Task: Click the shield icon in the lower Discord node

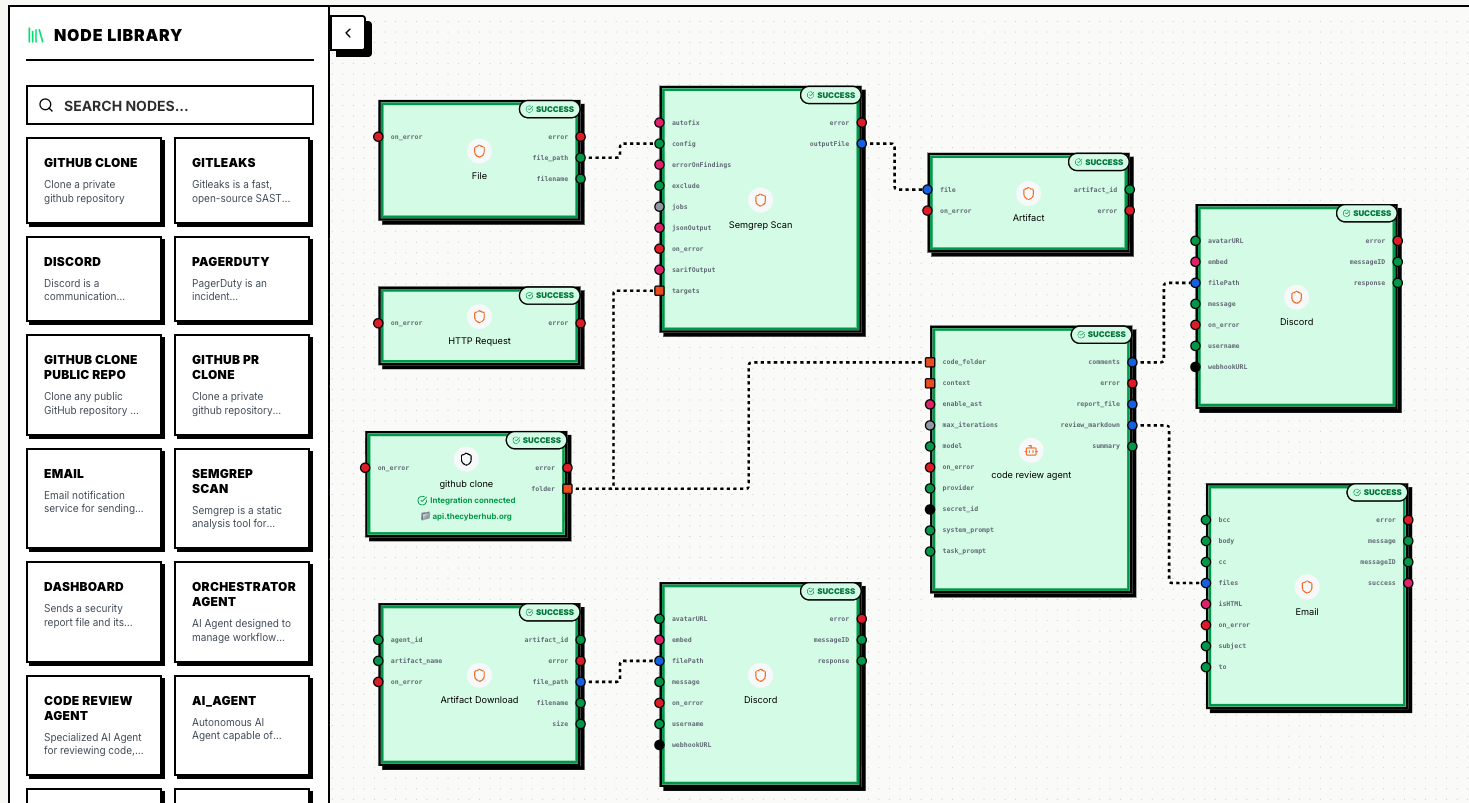Action: point(760,675)
